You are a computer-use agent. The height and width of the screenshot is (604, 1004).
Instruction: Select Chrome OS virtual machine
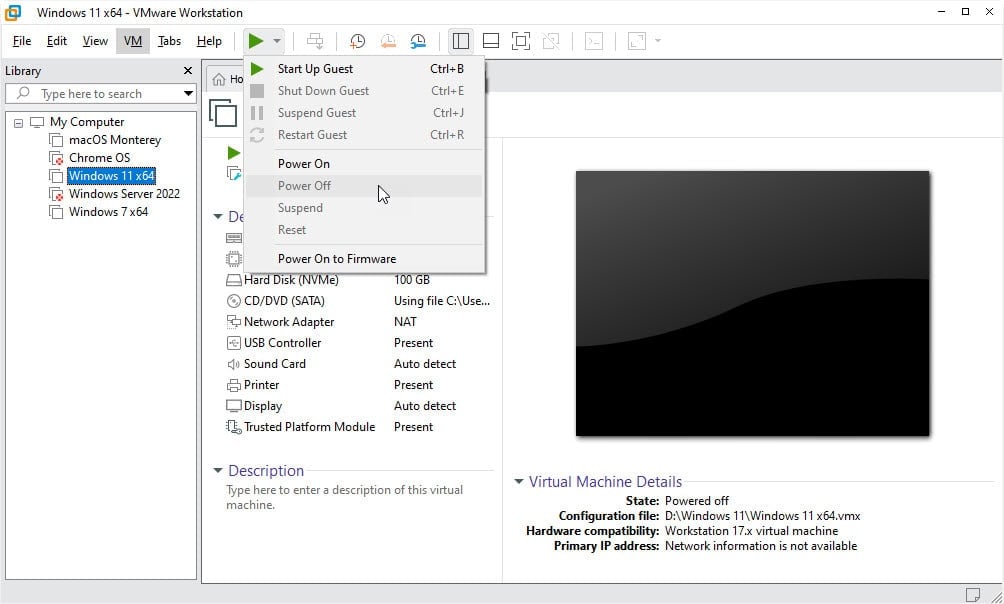[99, 158]
